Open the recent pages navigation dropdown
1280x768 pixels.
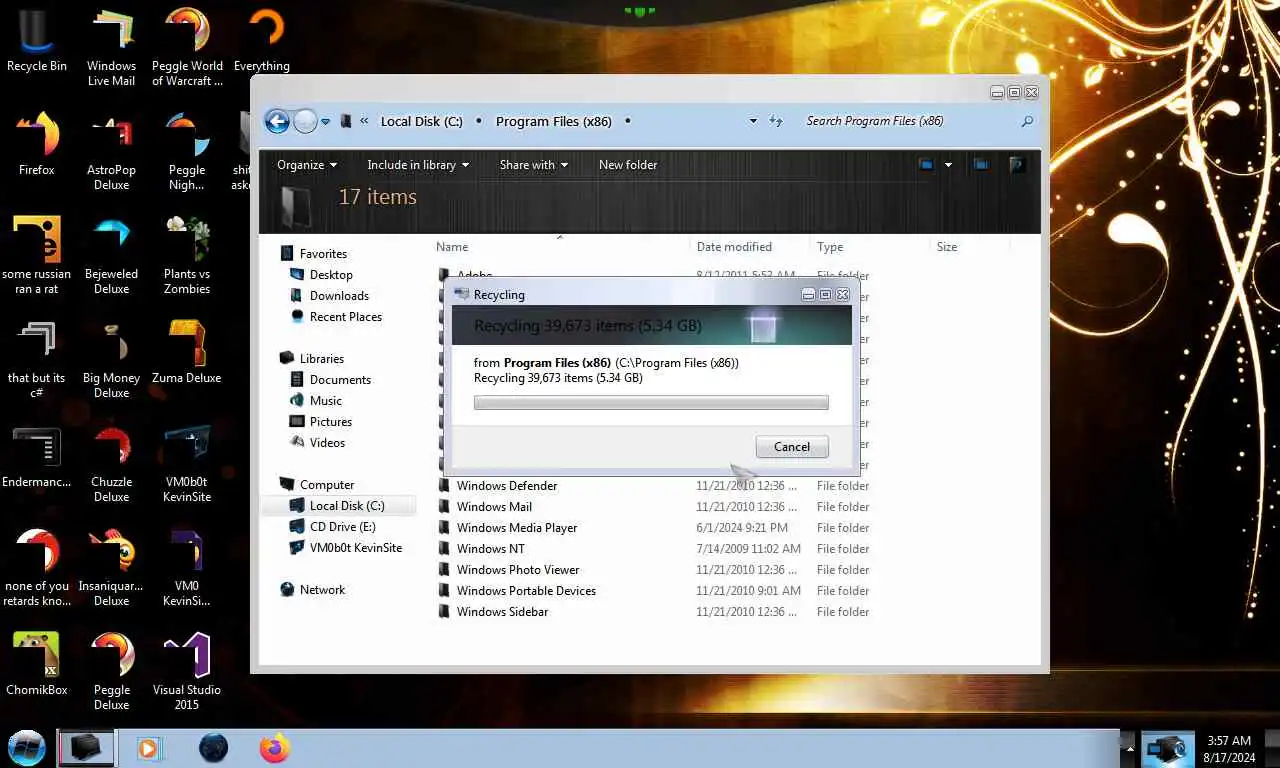(x=326, y=122)
